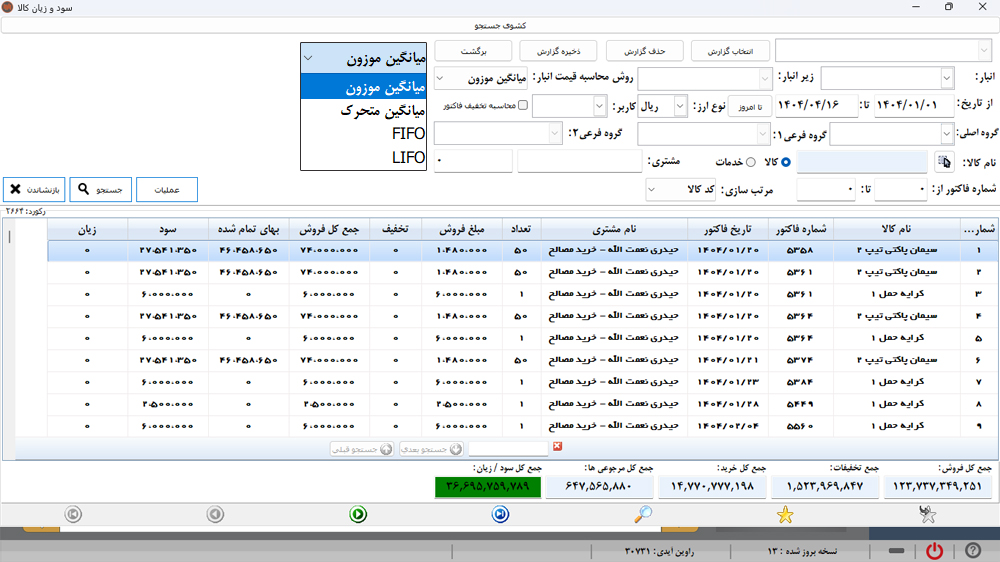Screen dimensions: 1000x562
Task: Click the magnifier icon in bottom toolbar
Action: click(x=644, y=514)
